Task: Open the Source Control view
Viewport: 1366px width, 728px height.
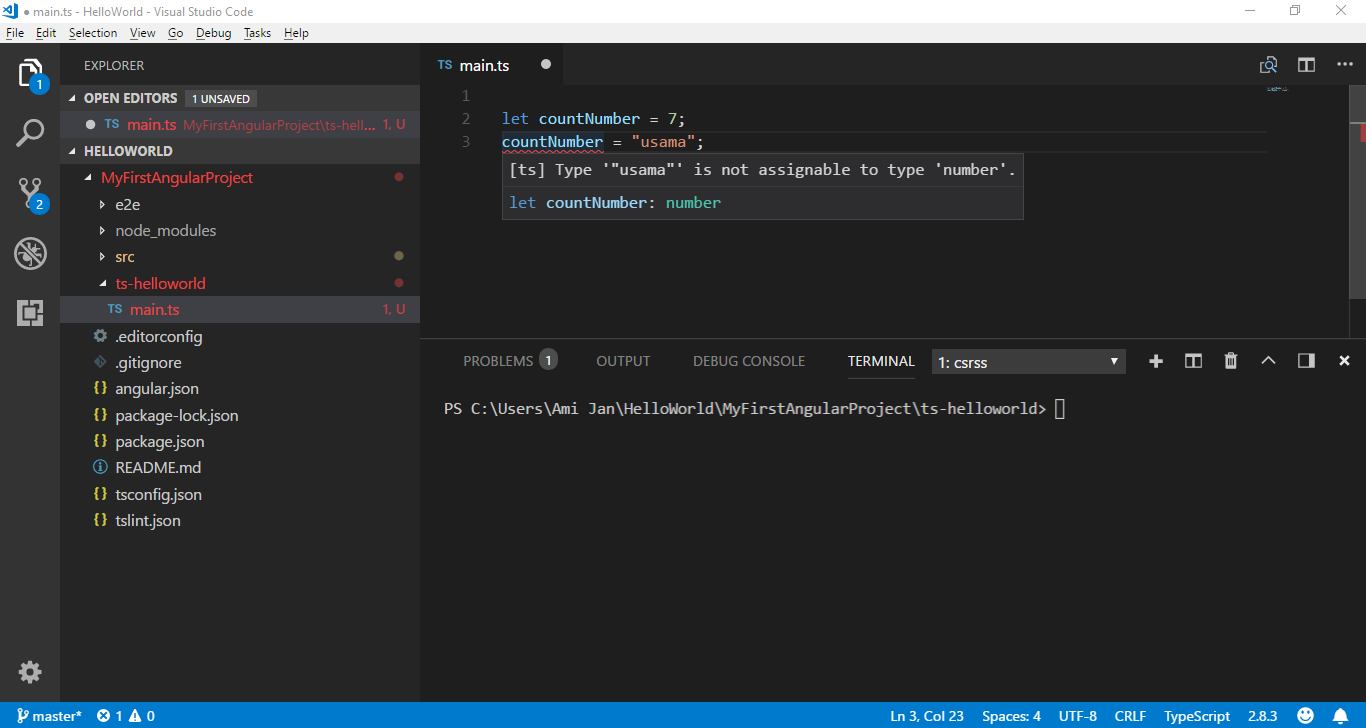Action: pos(30,194)
